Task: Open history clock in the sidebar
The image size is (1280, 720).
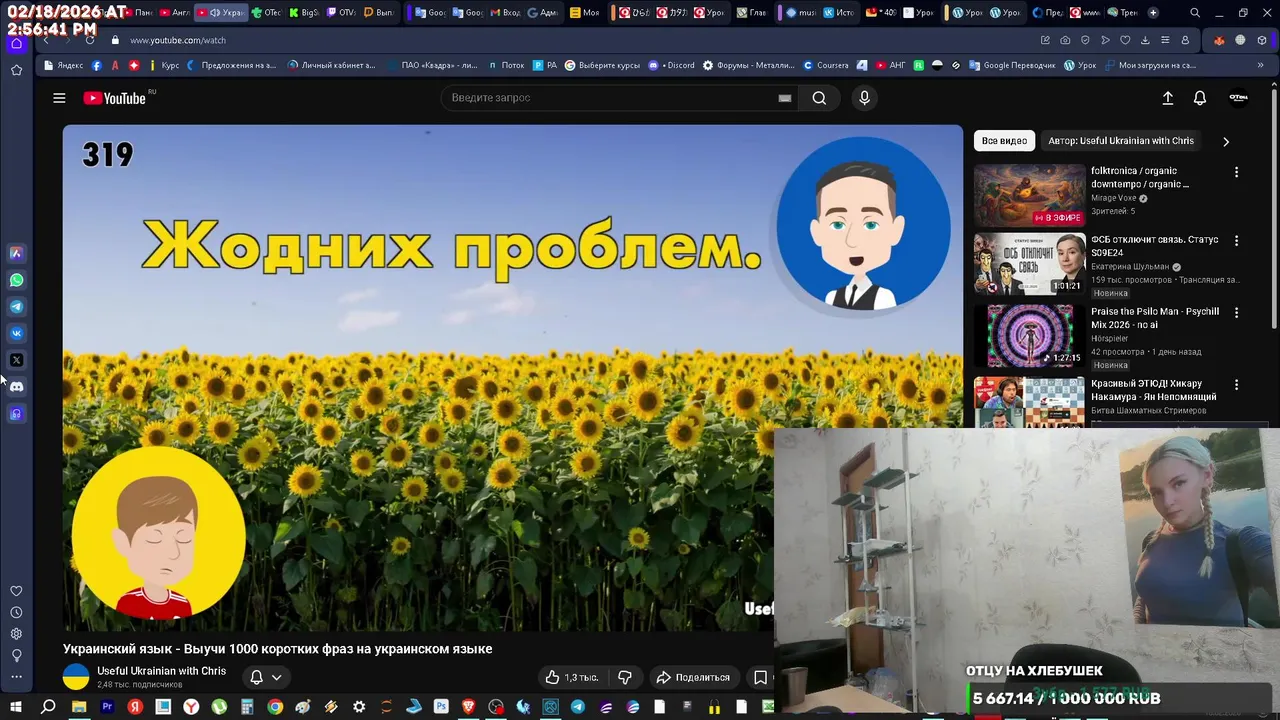Action: pos(16,612)
